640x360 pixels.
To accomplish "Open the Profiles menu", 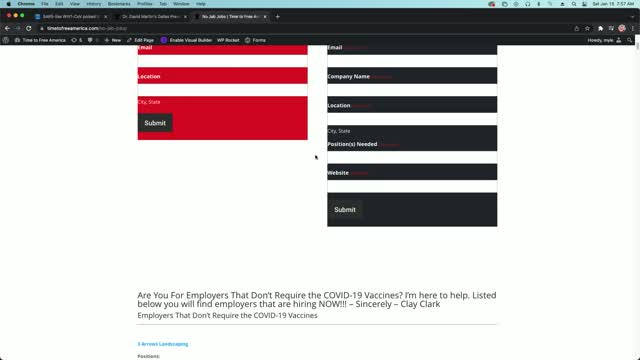I will [x=144, y=4].
